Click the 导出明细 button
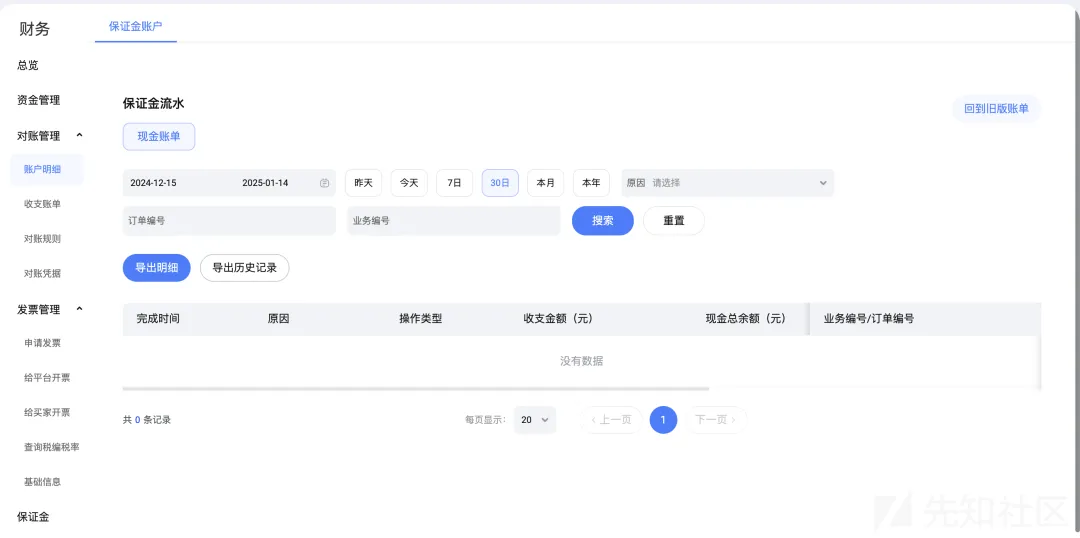The width and height of the screenshot is (1080, 538). click(156, 268)
